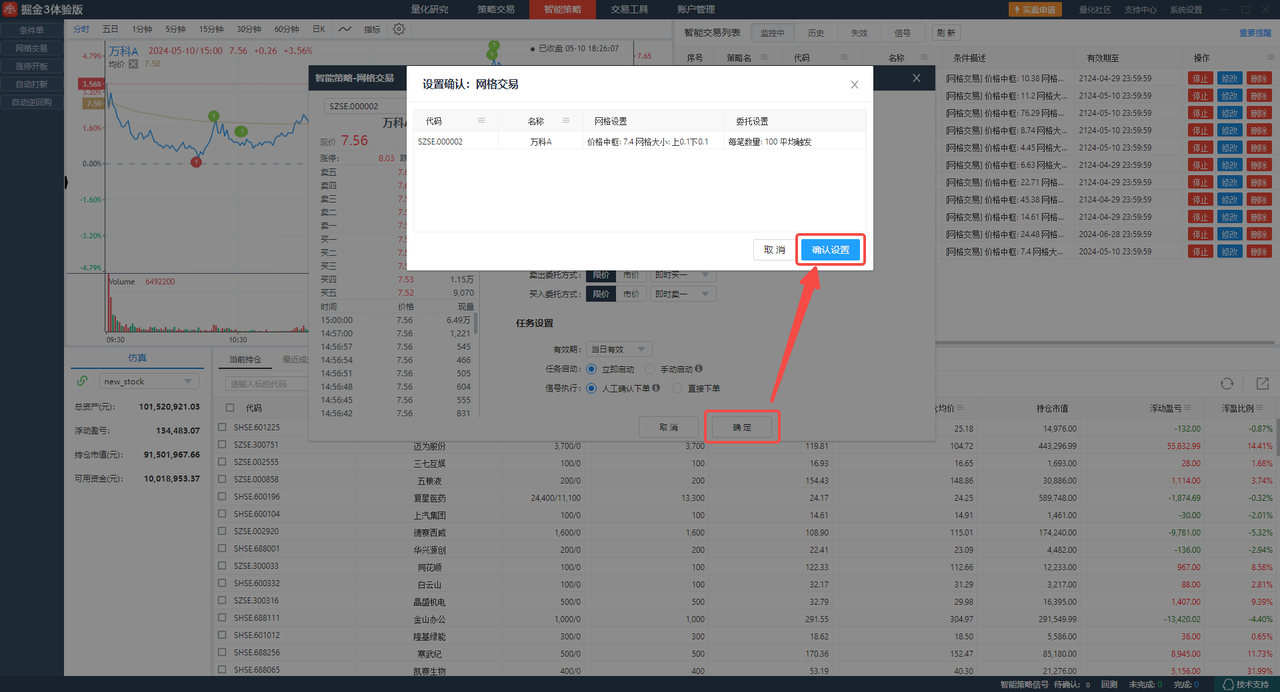Select the 手动启动 radio button
1280x692 pixels.
(650, 369)
